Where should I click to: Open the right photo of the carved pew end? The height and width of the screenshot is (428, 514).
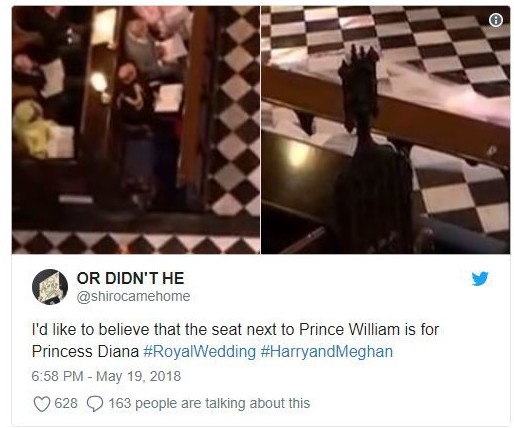coord(385,130)
